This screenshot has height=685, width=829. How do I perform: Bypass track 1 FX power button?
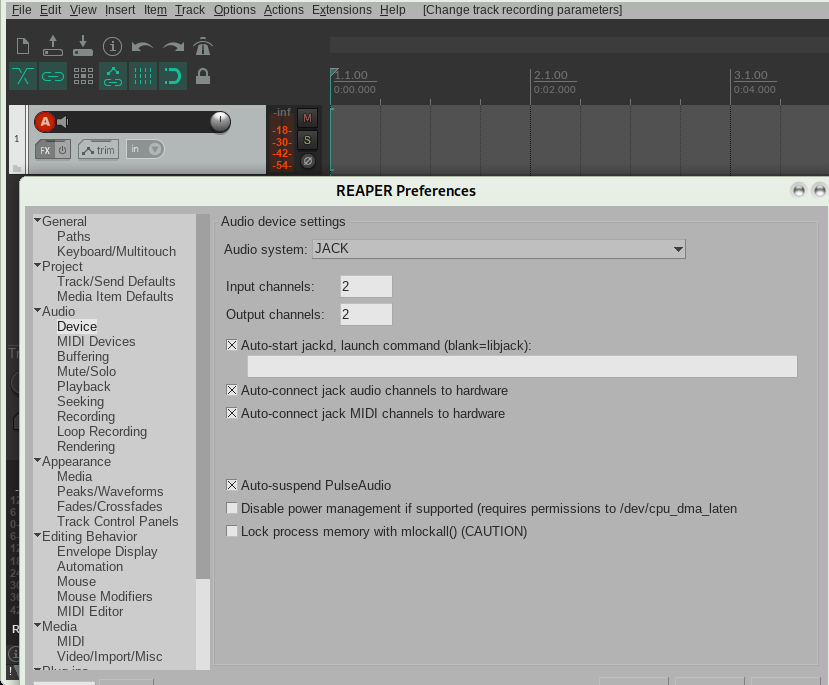(62, 150)
